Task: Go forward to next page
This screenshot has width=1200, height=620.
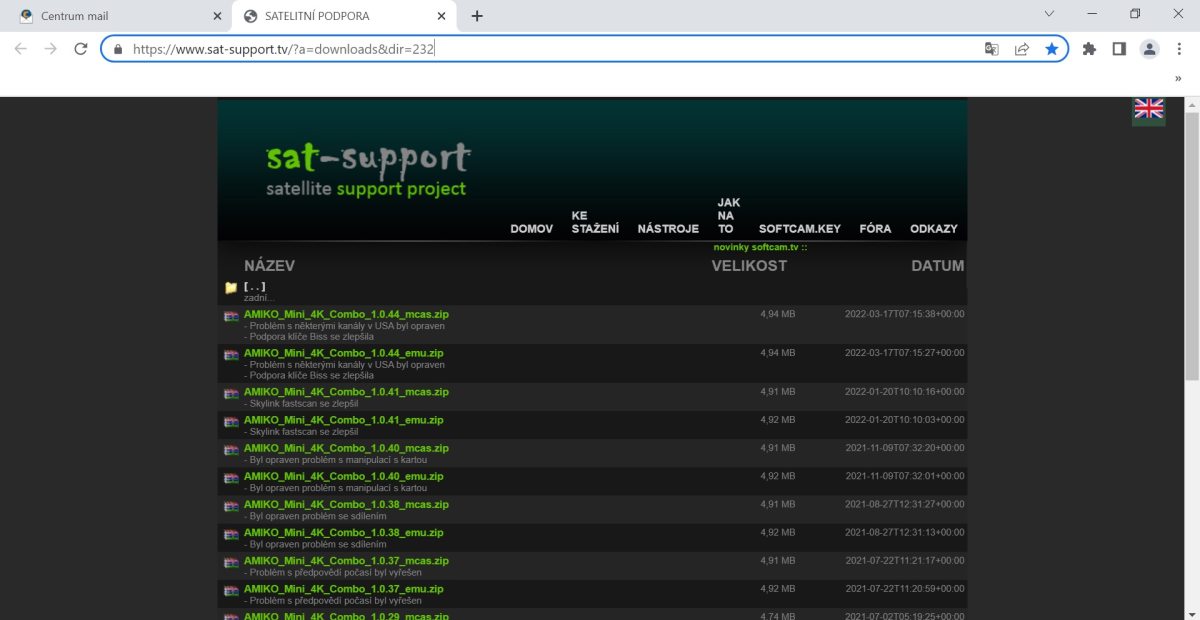Action: click(x=51, y=48)
